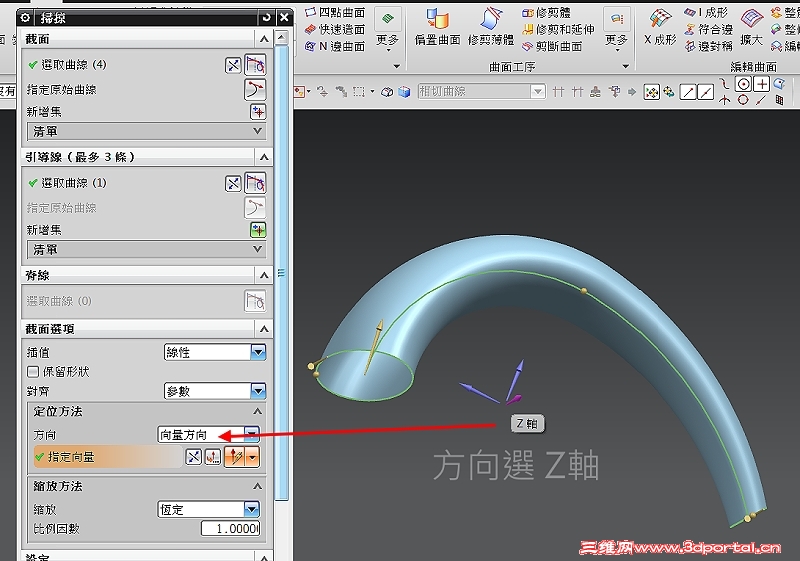Click the 符合邊 tool
The width and height of the screenshot is (800, 561).
[709, 30]
